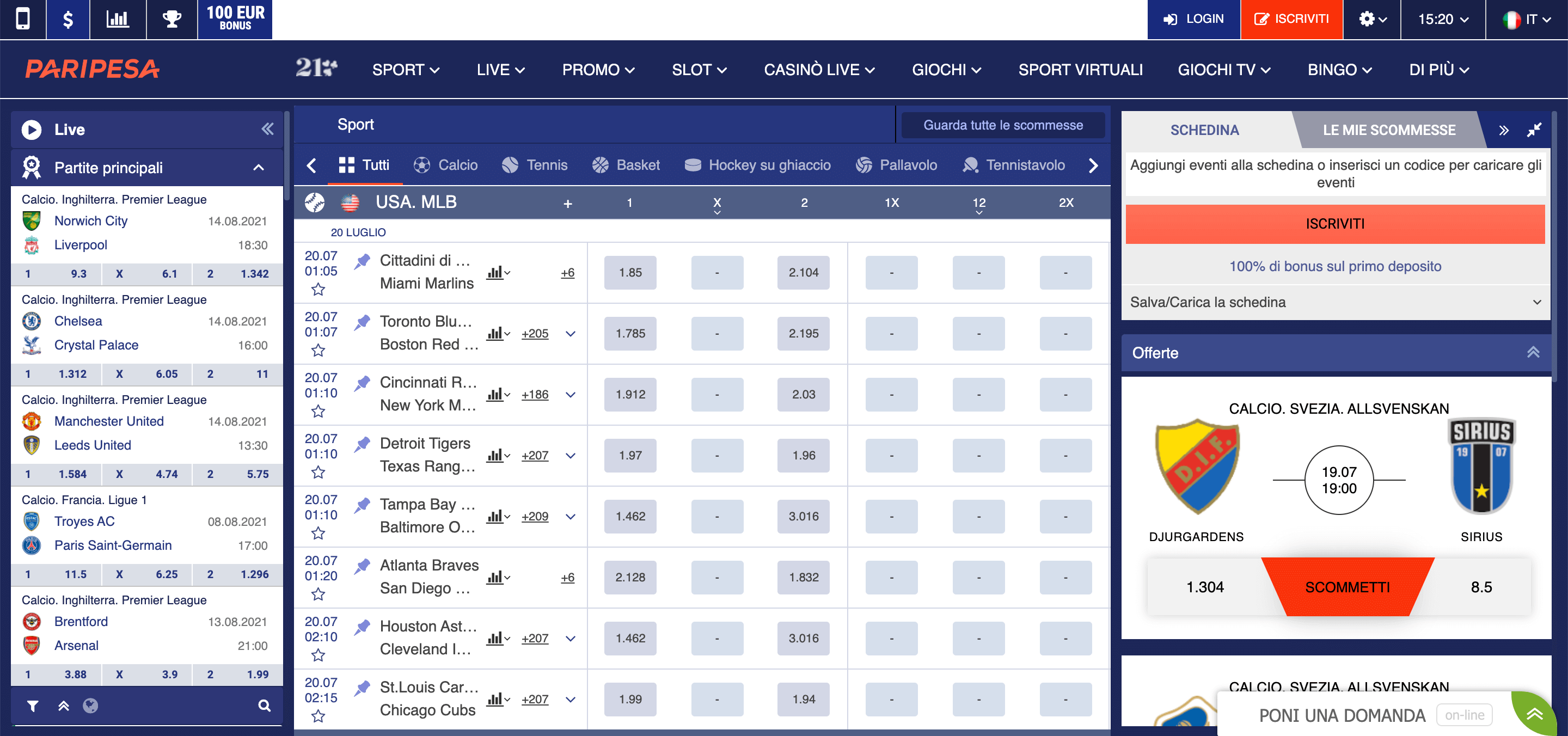Open the 15:20 time zone dropdown
The width and height of the screenshot is (1568, 736).
(1443, 19)
